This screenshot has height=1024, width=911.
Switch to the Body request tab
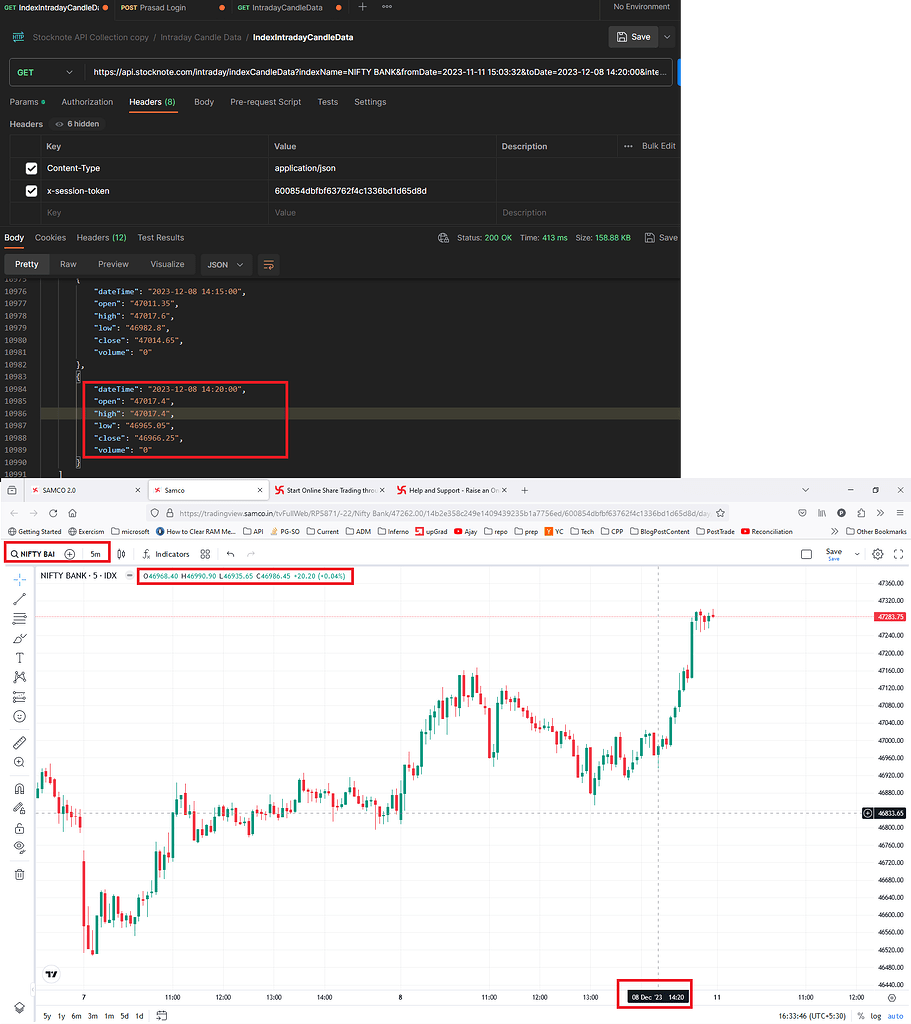204,101
